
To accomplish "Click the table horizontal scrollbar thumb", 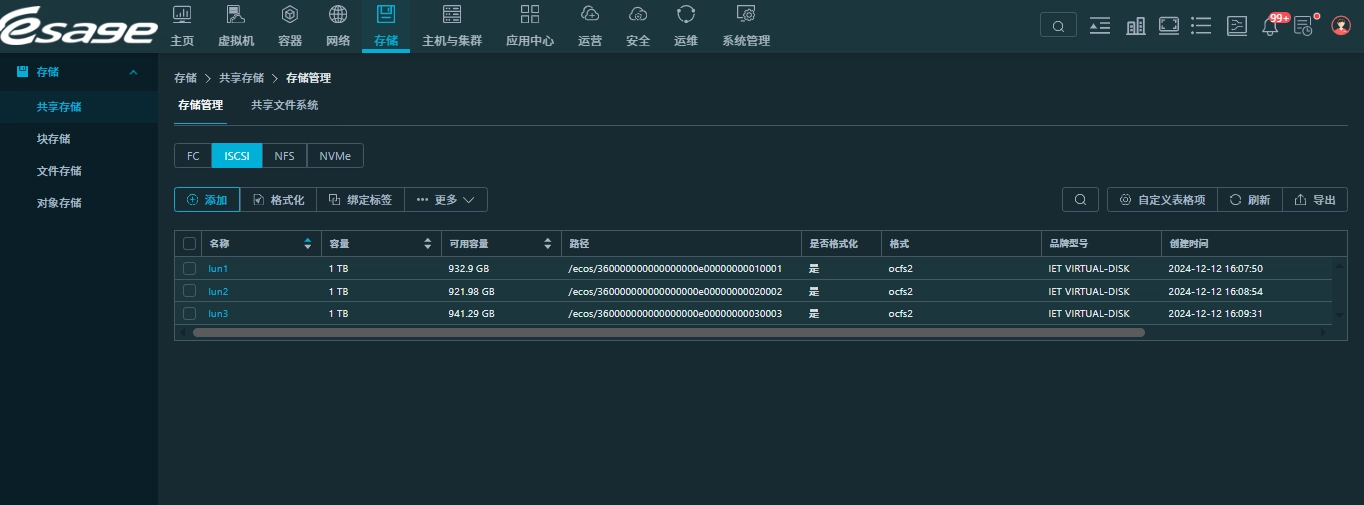I will click(x=668, y=332).
